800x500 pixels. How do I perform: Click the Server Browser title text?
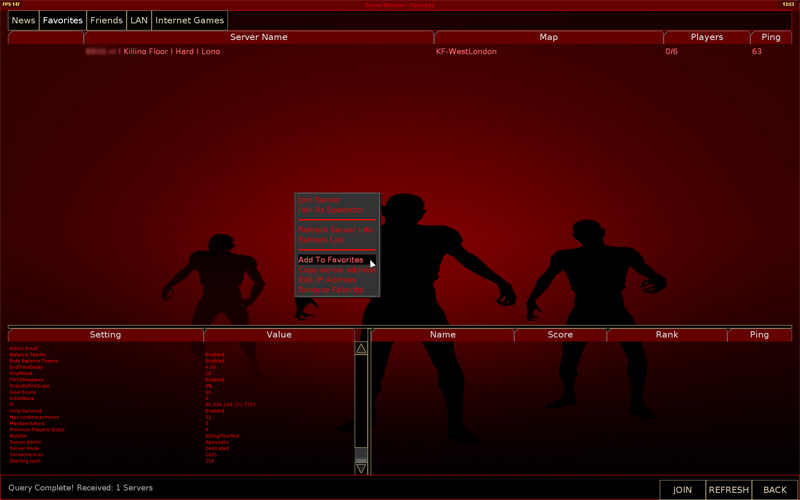[x=399, y=5]
